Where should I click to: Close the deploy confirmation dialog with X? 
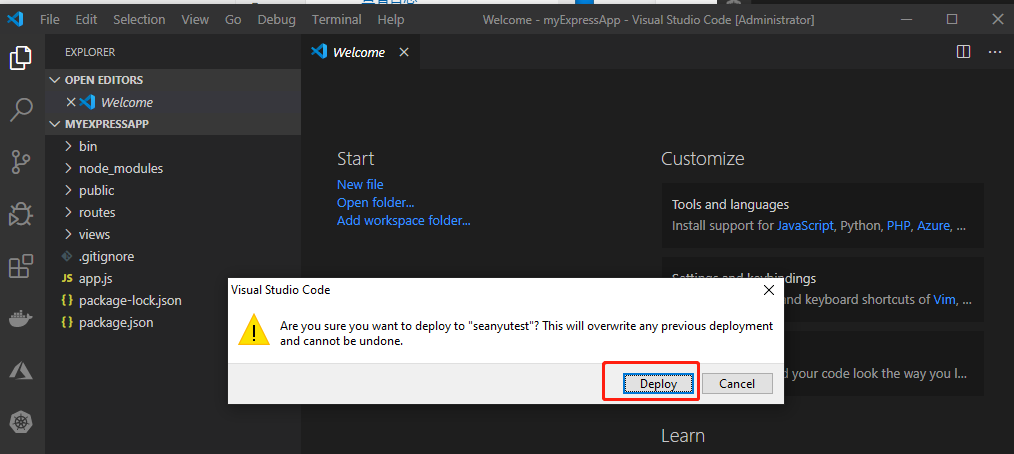click(x=768, y=290)
